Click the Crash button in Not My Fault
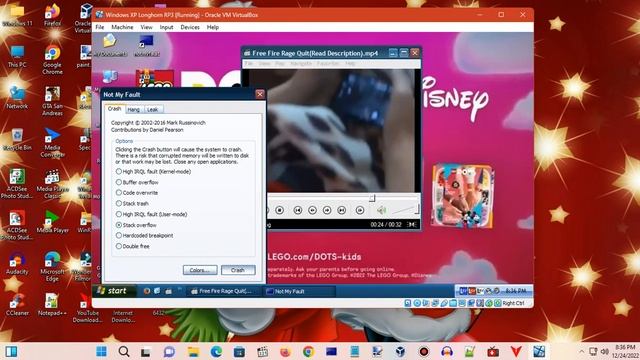 (238, 270)
